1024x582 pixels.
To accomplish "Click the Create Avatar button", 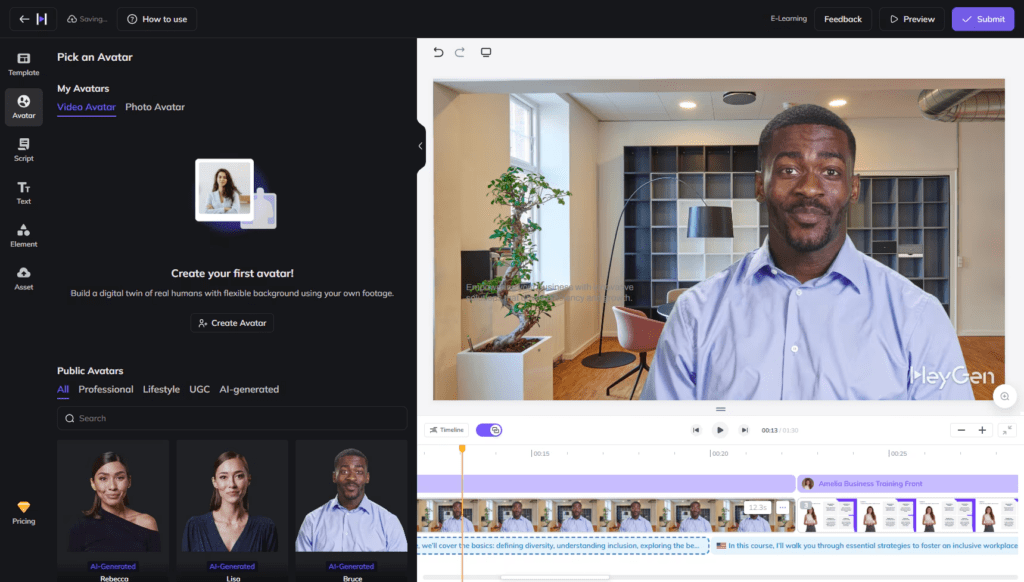I will point(232,323).
